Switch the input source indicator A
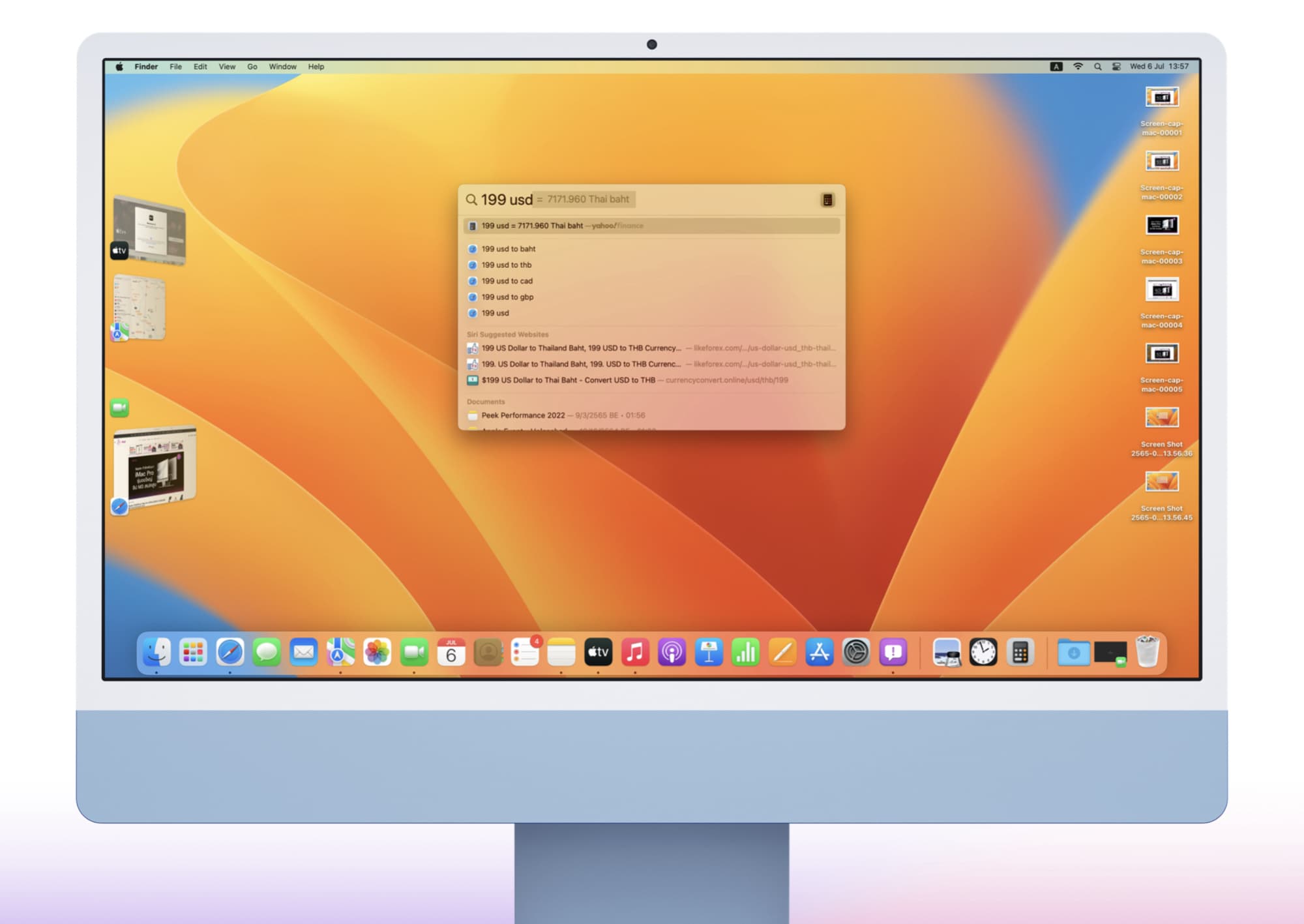Image resolution: width=1304 pixels, height=924 pixels. coord(1056,67)
